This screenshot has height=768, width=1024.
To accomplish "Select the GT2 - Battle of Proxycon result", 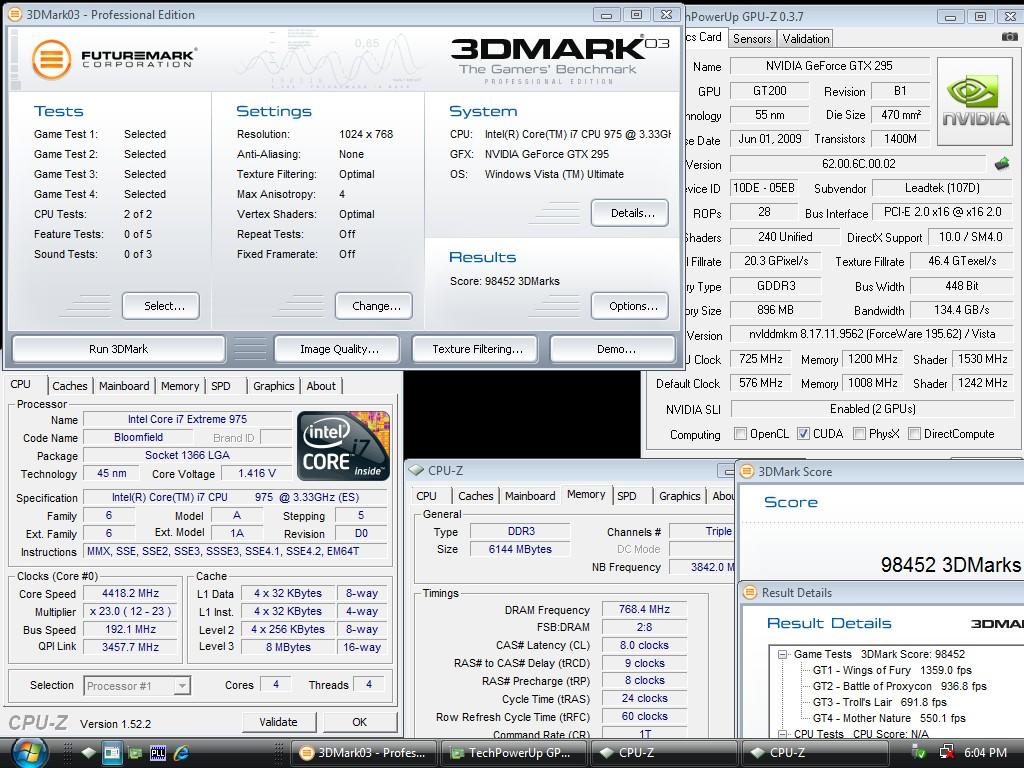I will coord(899,686).
